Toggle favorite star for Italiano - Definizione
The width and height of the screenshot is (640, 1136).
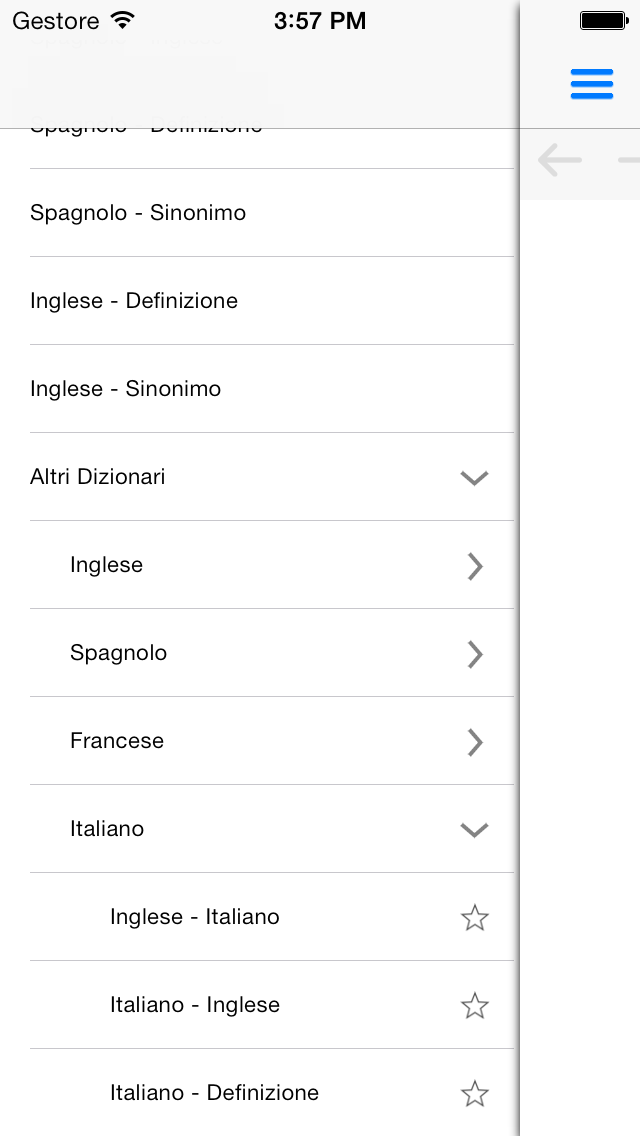475,1093
